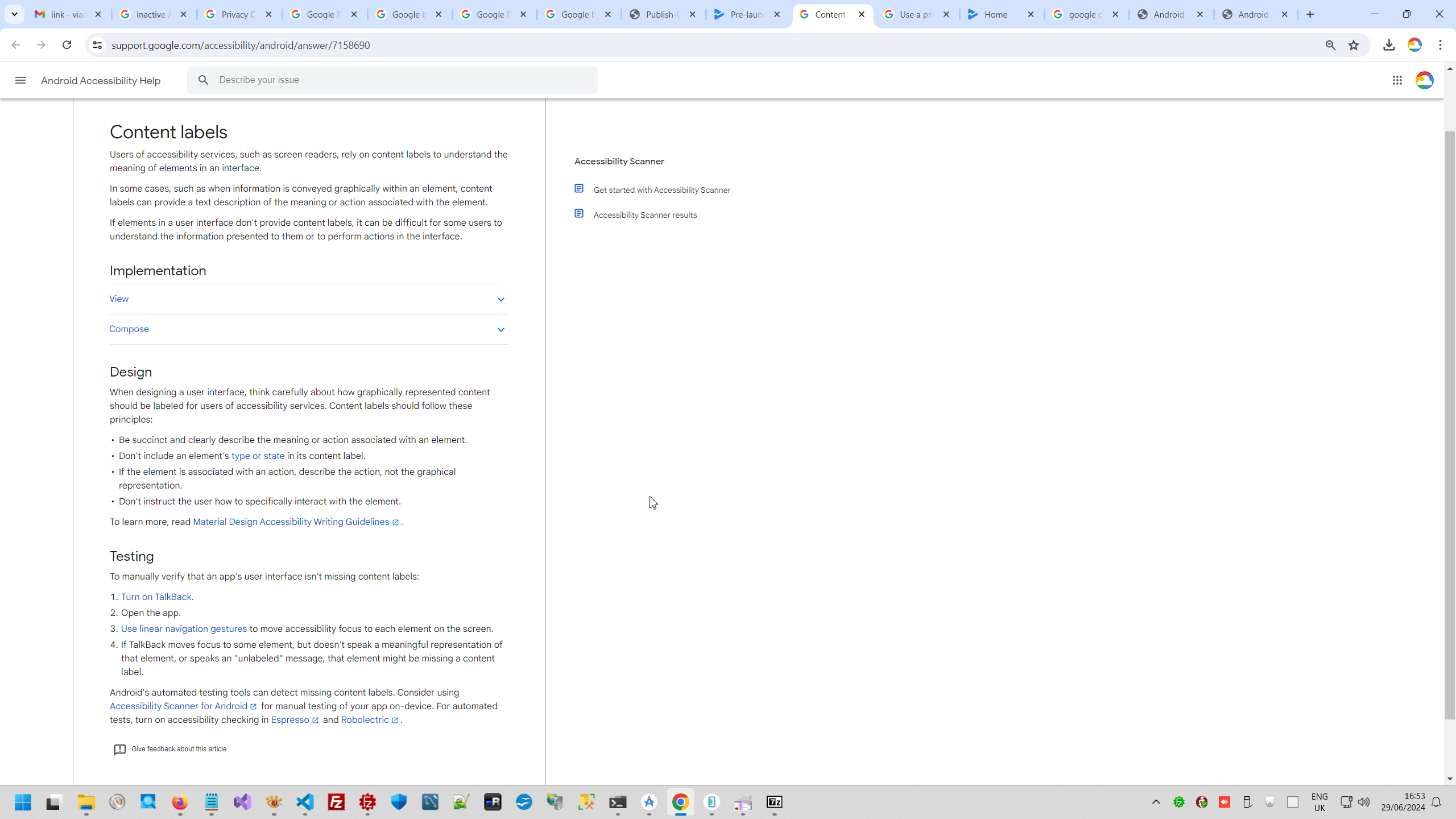Open the hamburger main menu icon

click(20, 80)
